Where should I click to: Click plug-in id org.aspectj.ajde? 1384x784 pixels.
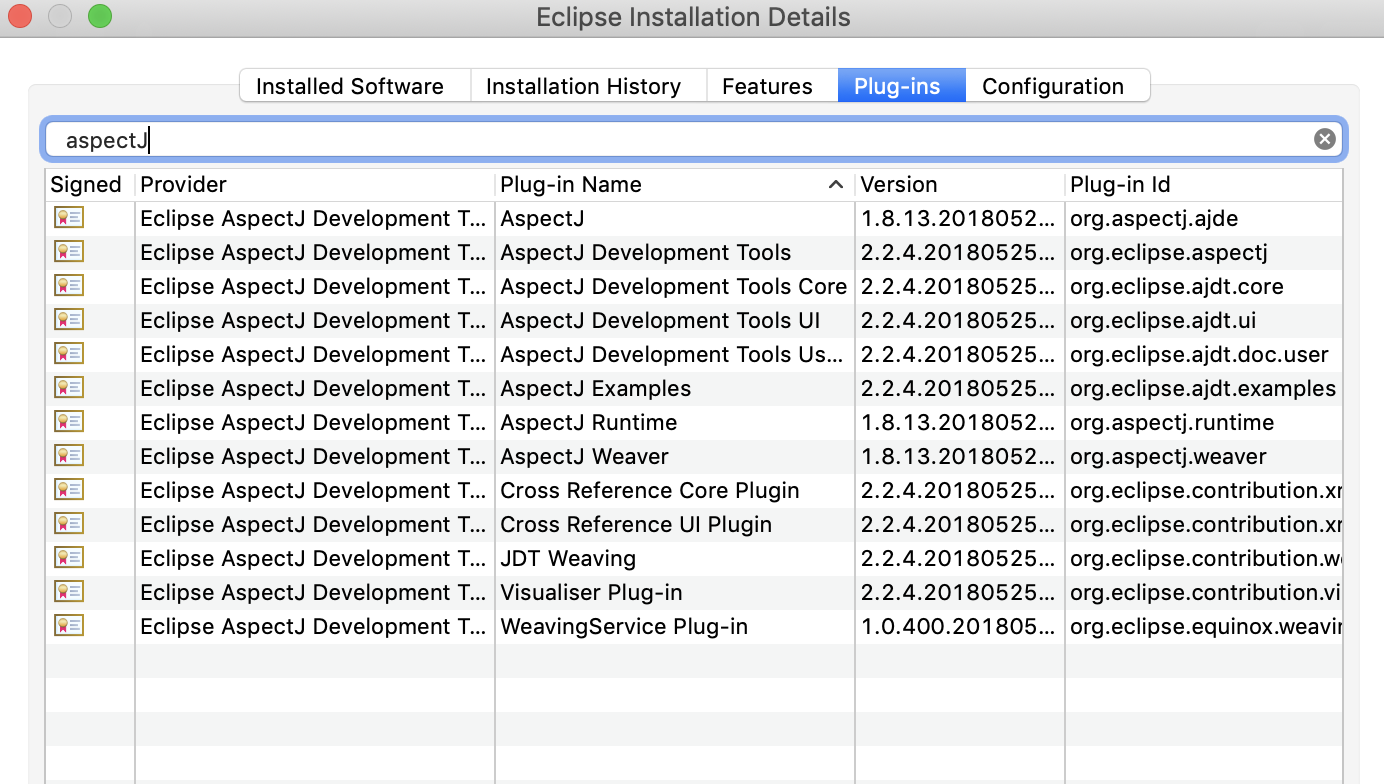point(1155,219)
